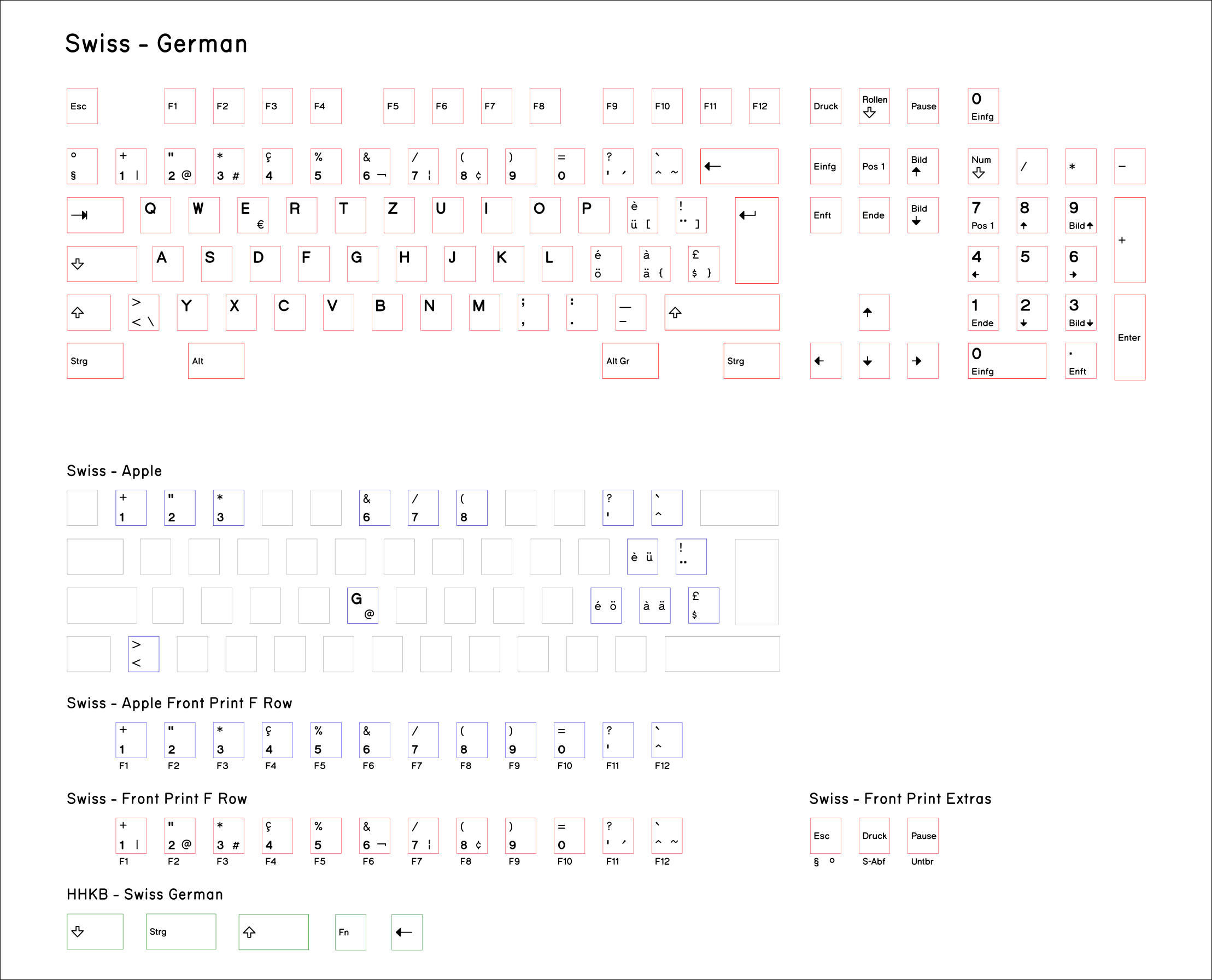The width and height of the screenshot is (1212, 980).
Task: Select the AltGr key on main layout
Action: [x=630, y=361]
